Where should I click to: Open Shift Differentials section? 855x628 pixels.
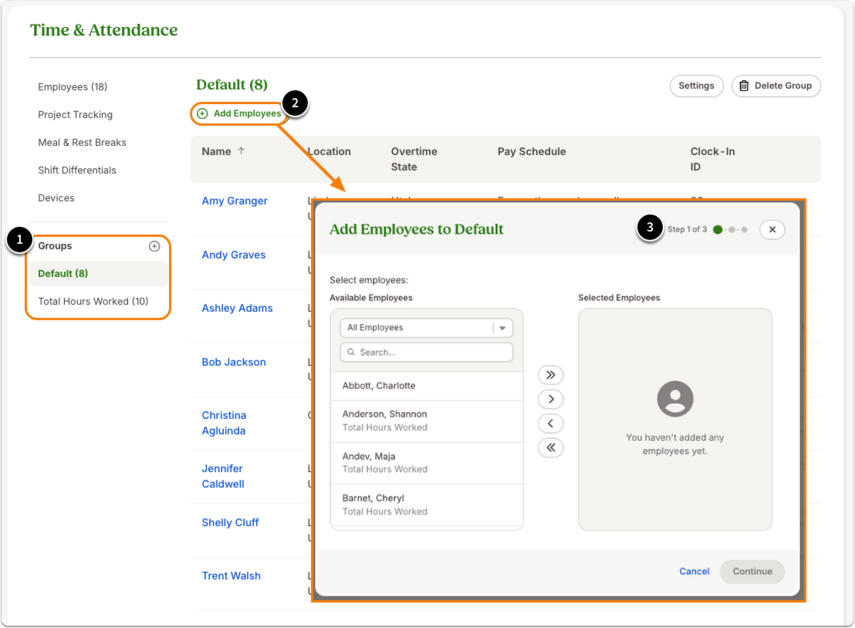[x=77, y=170]
